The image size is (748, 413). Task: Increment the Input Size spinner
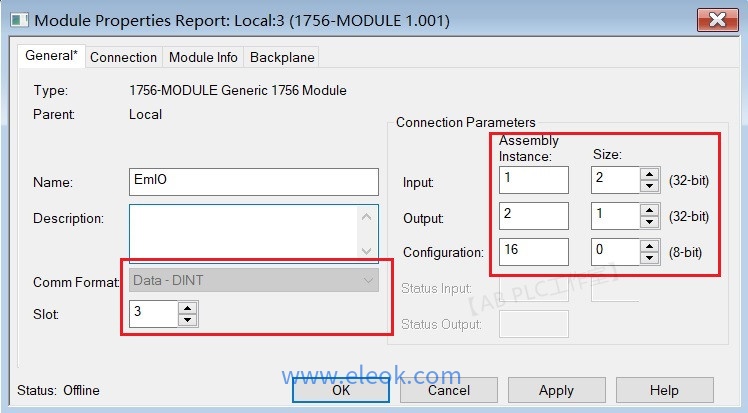(649, 174)
